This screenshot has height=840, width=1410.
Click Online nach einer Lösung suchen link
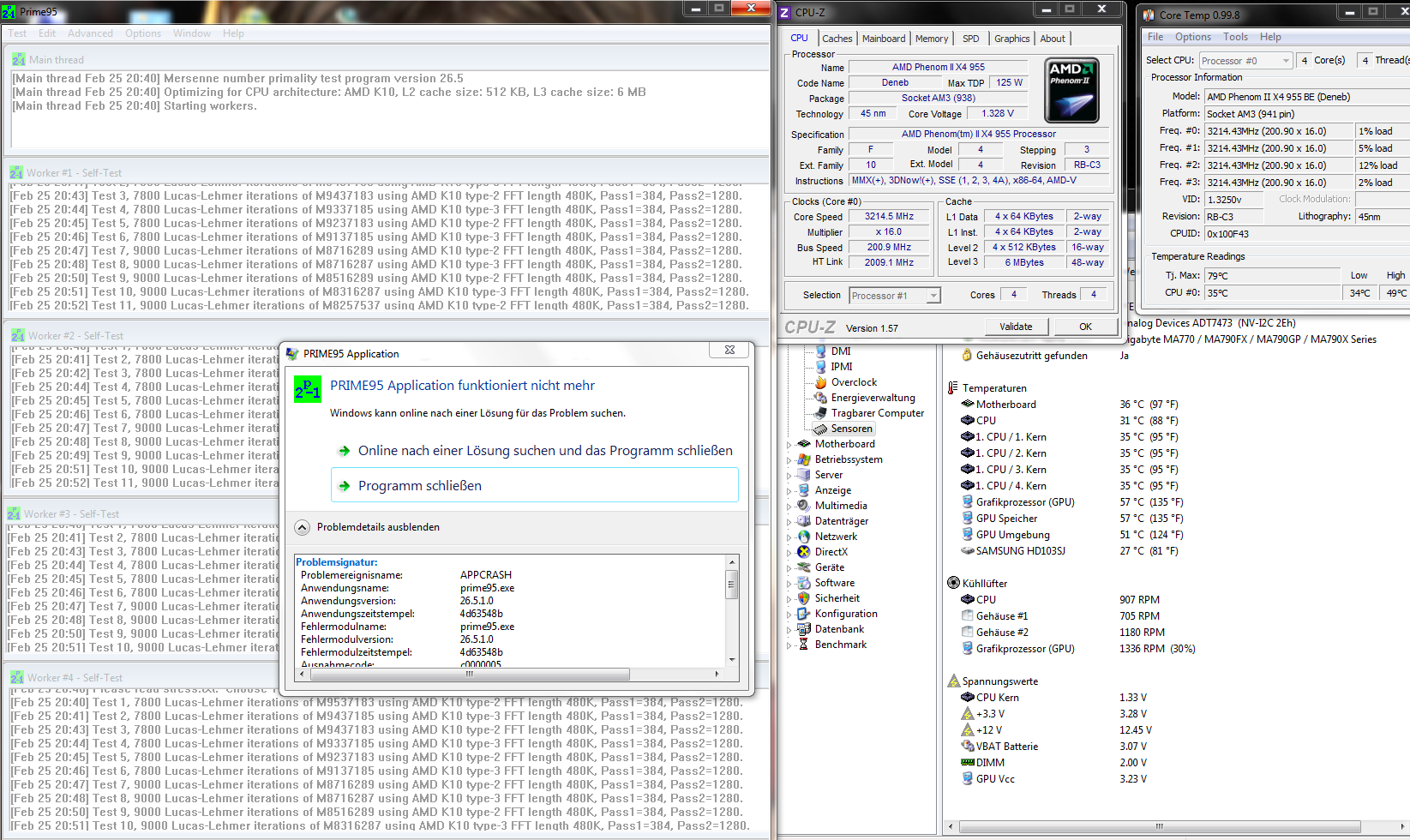coord(545,451)
